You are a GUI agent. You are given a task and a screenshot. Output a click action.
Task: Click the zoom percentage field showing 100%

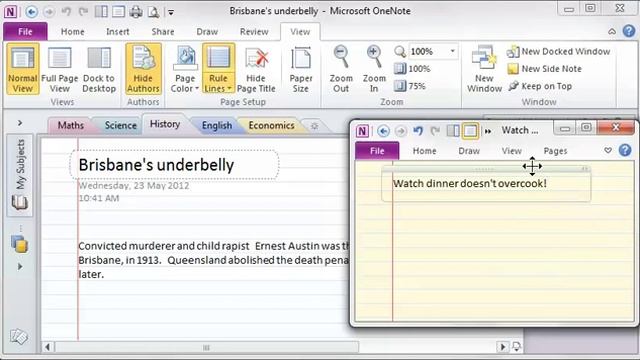pyautogui.click(x=428, y=51)
